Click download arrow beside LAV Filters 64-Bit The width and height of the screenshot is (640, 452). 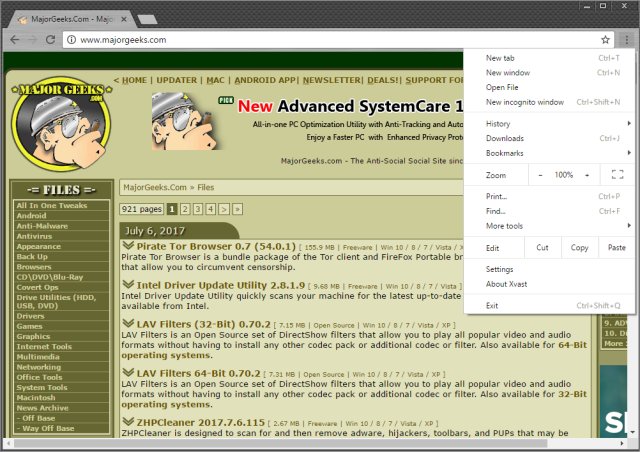click(128, 372)
